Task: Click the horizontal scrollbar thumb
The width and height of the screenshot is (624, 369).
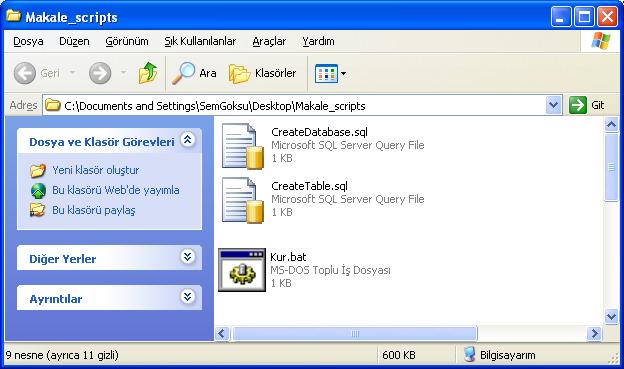Action: point(355,333)
